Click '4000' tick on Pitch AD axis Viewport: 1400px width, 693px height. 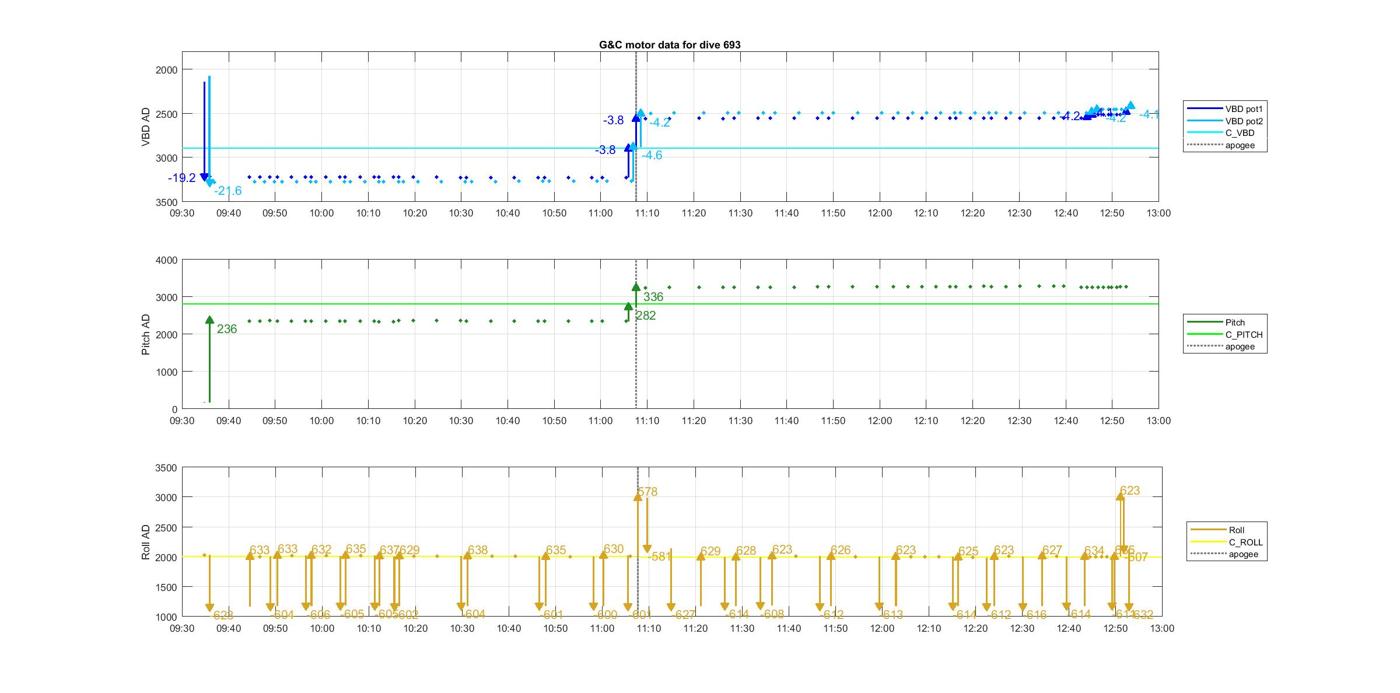click(x=166, y=260)
